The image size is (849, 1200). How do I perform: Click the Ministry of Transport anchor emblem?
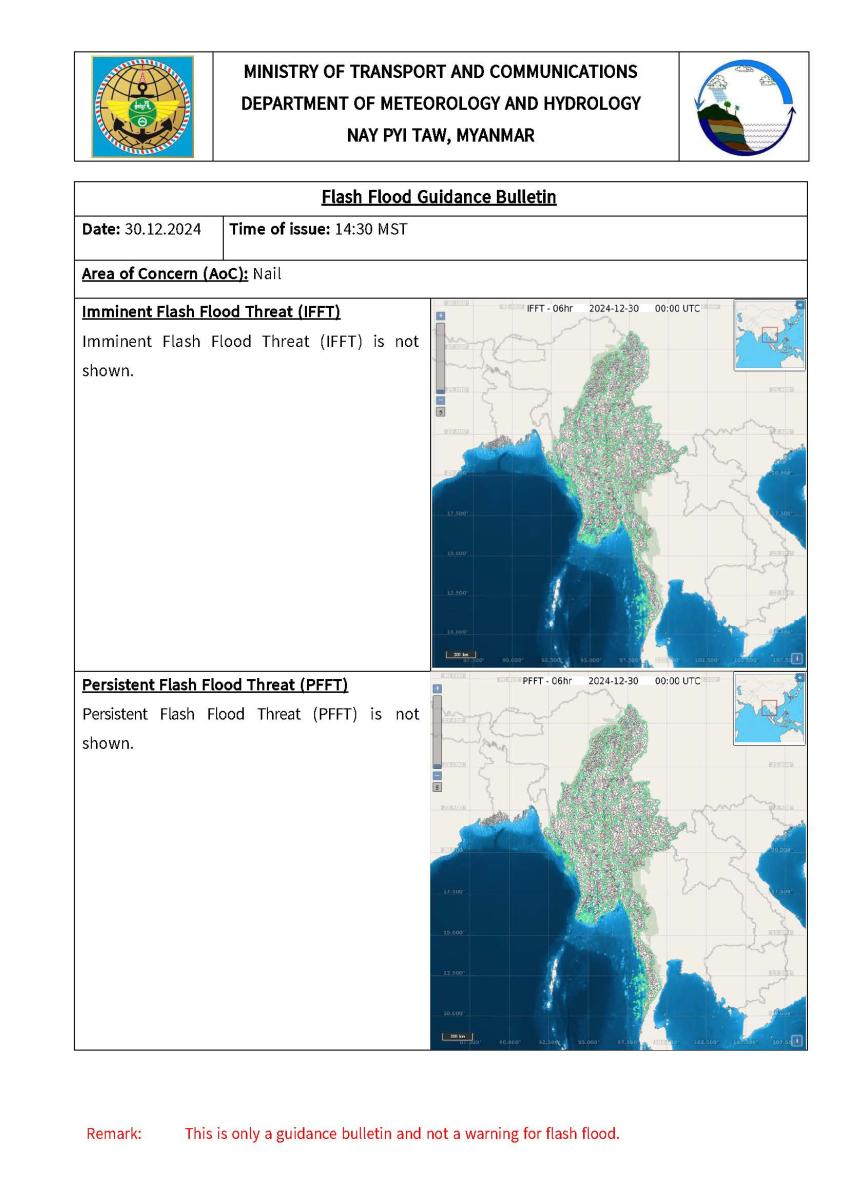click(x=143, y=107)
